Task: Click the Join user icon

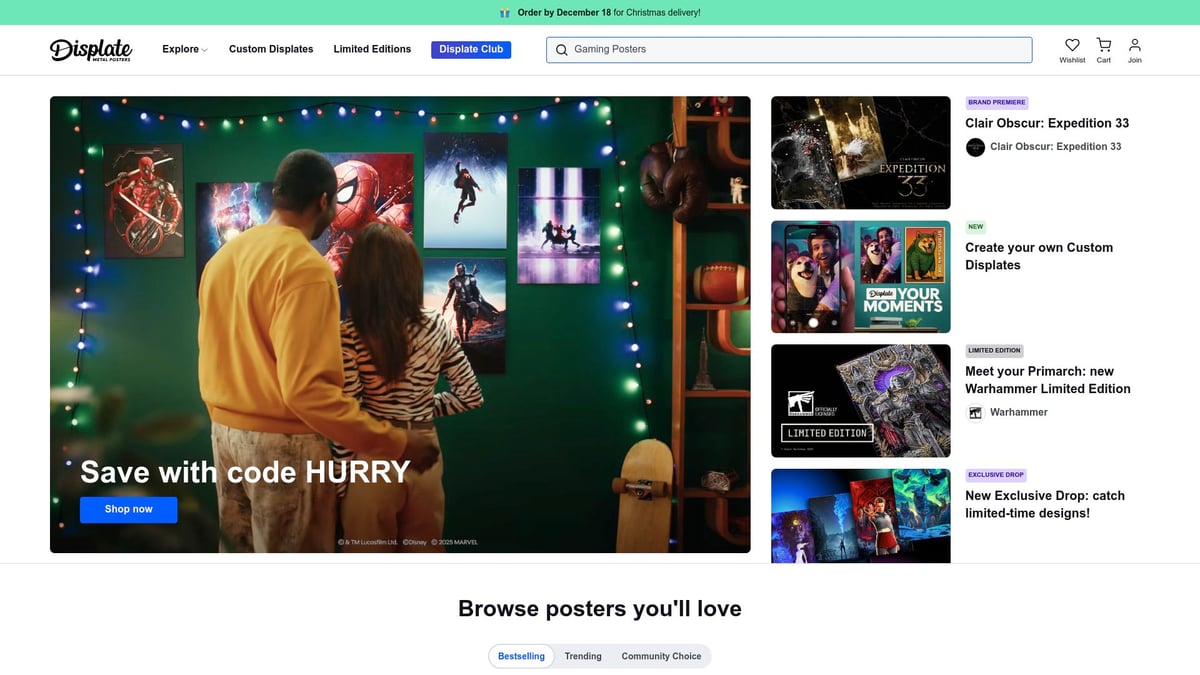Action: 1134,45
